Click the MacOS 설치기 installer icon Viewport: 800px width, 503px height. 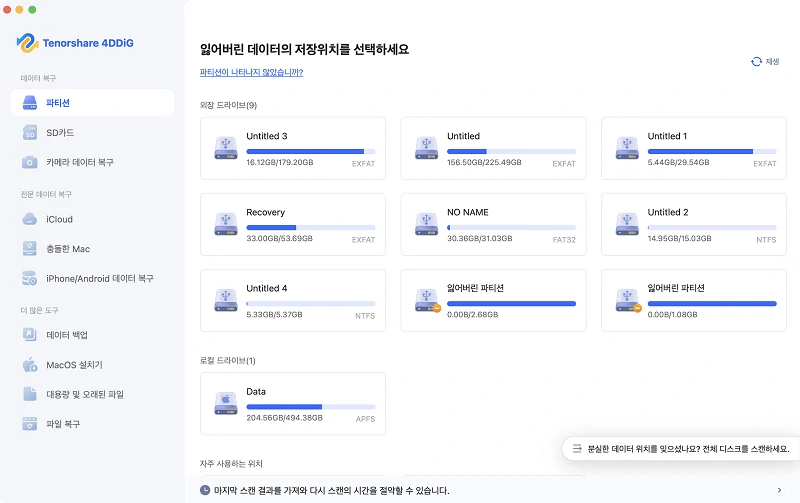click(30, 365)
